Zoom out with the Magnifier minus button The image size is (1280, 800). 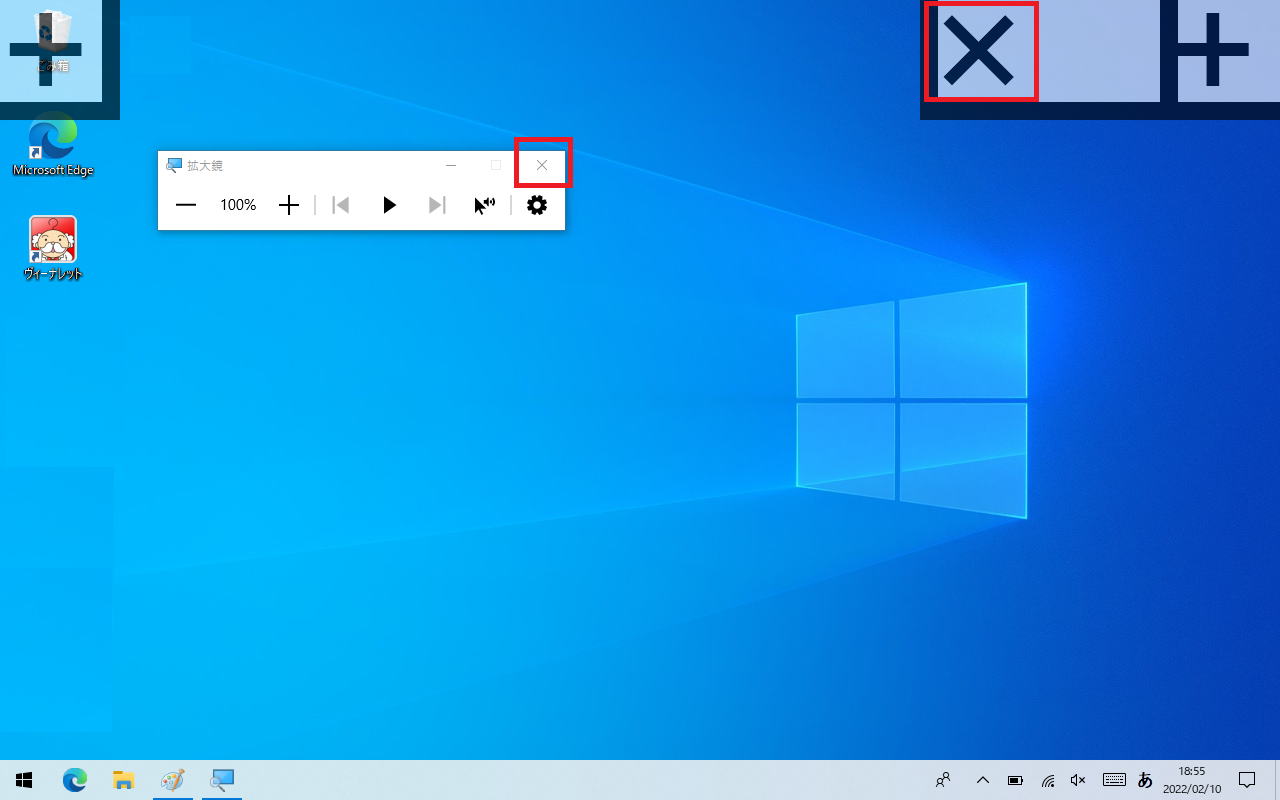tap(186, 205)
